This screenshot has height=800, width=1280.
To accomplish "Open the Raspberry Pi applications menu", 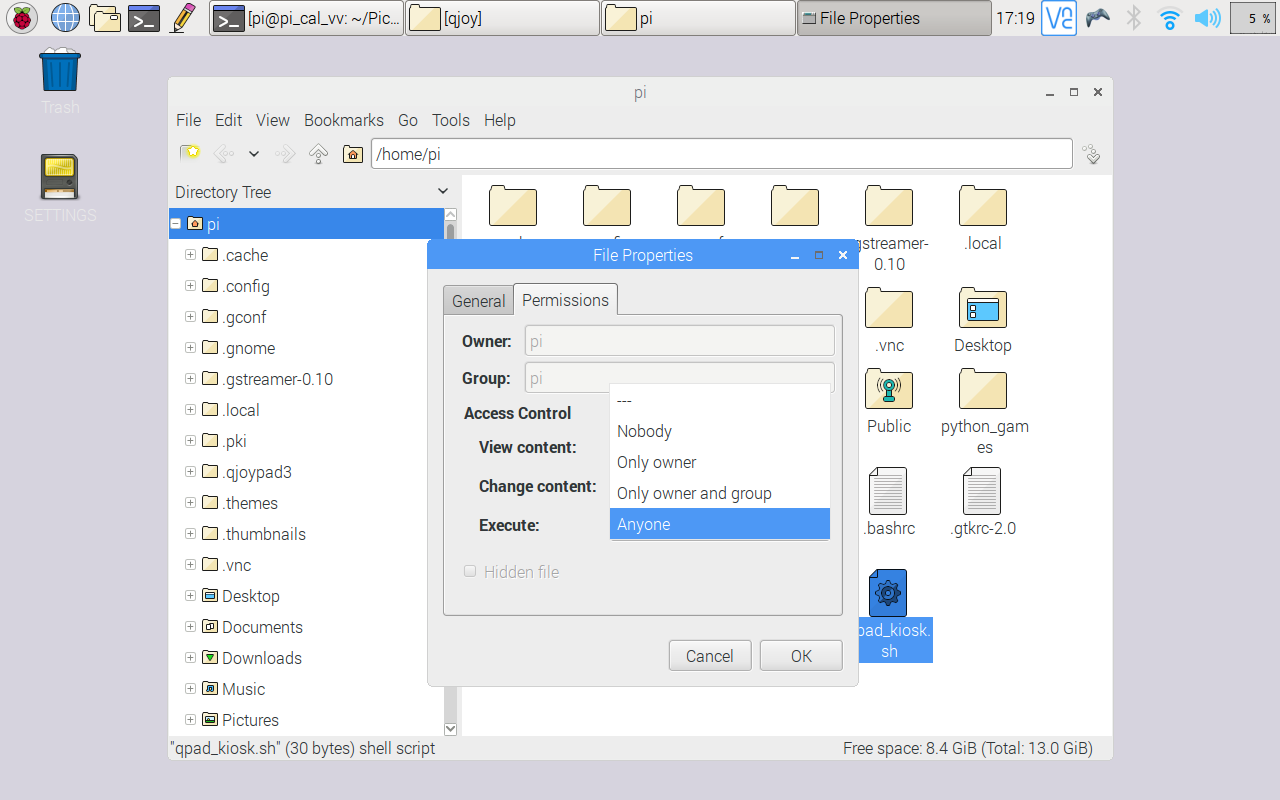I will (x=21, y=17).
